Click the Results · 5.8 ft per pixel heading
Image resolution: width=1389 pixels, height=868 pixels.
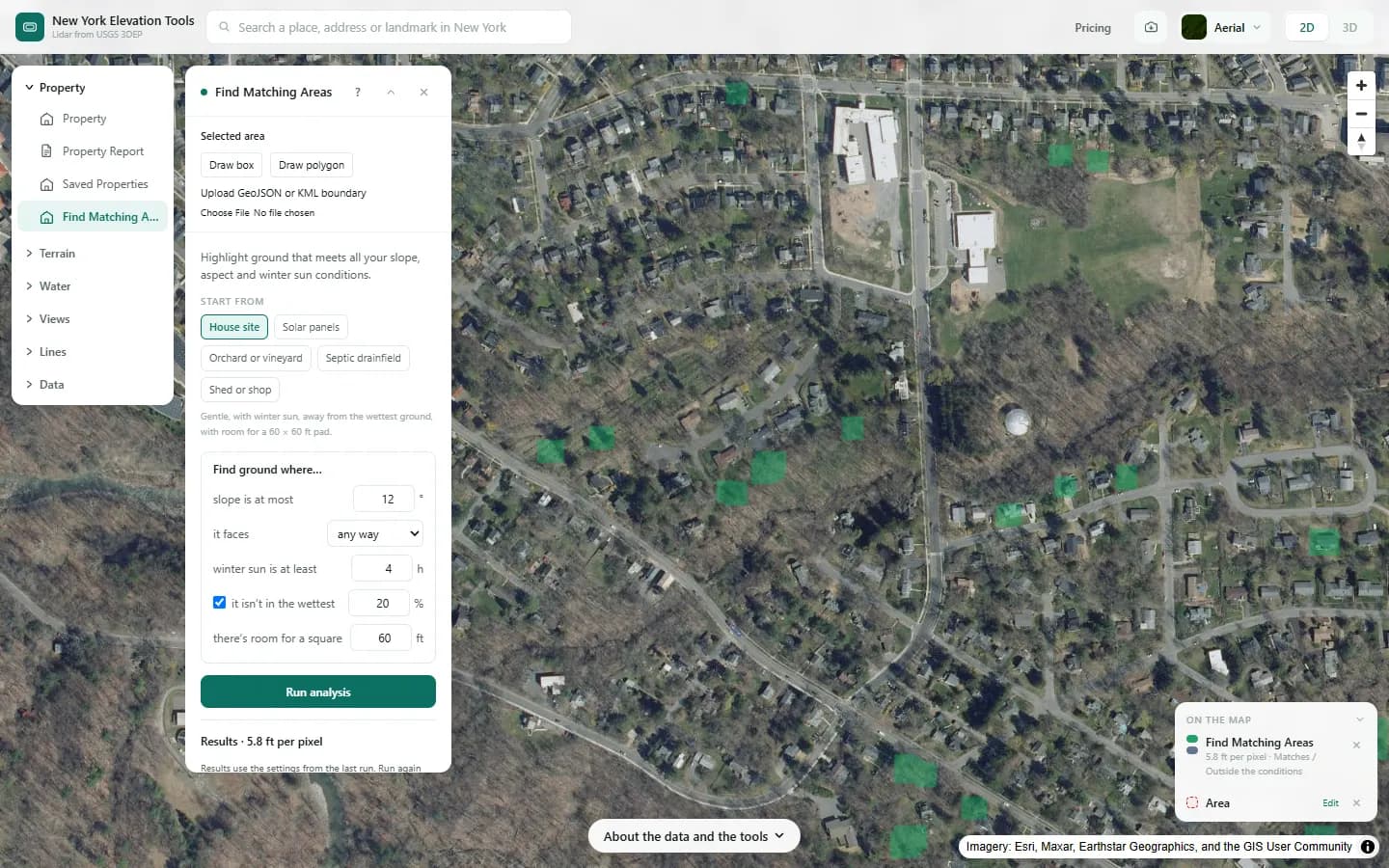click(261, 742)
